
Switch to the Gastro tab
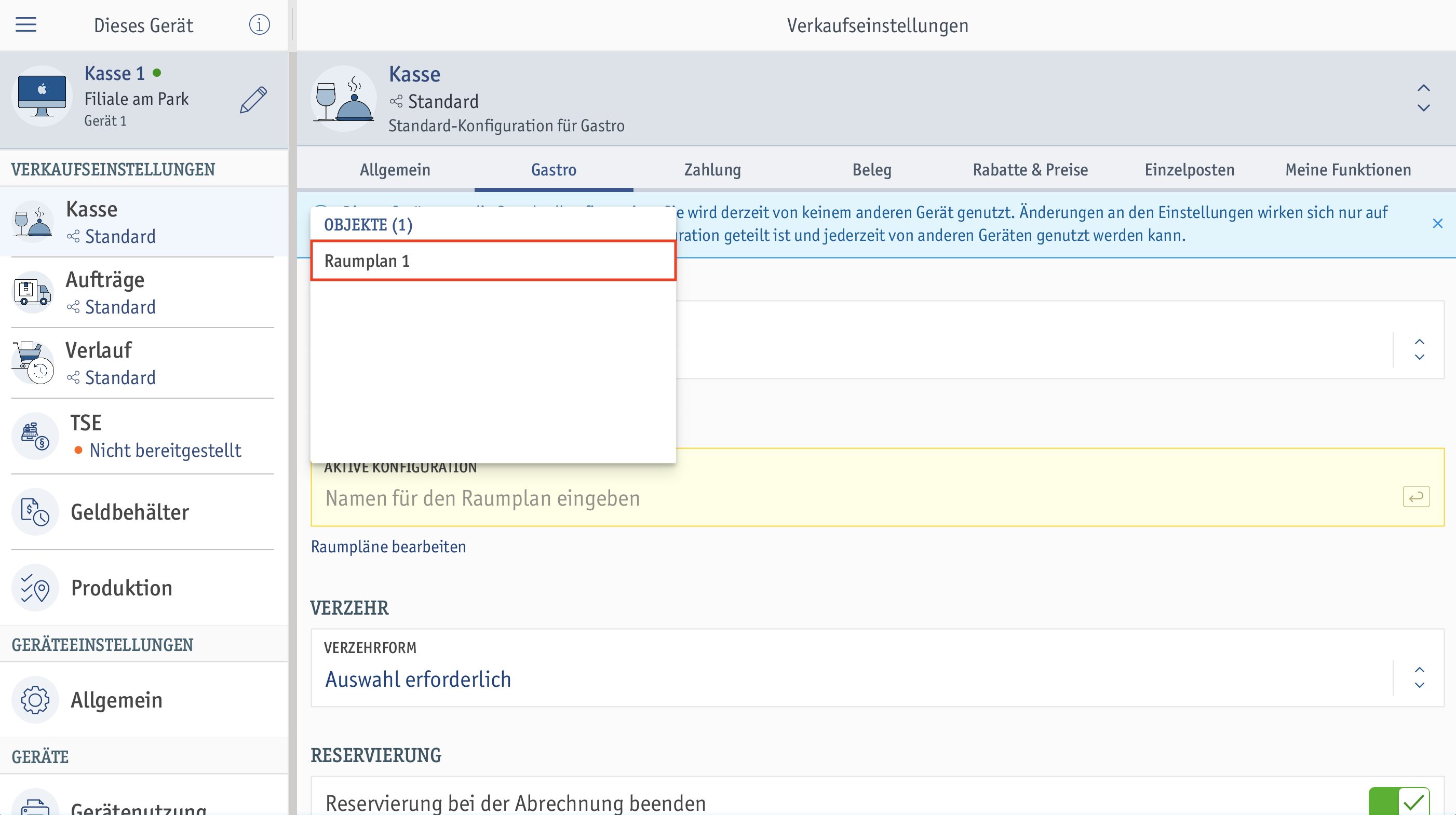(x=554, y=170)
